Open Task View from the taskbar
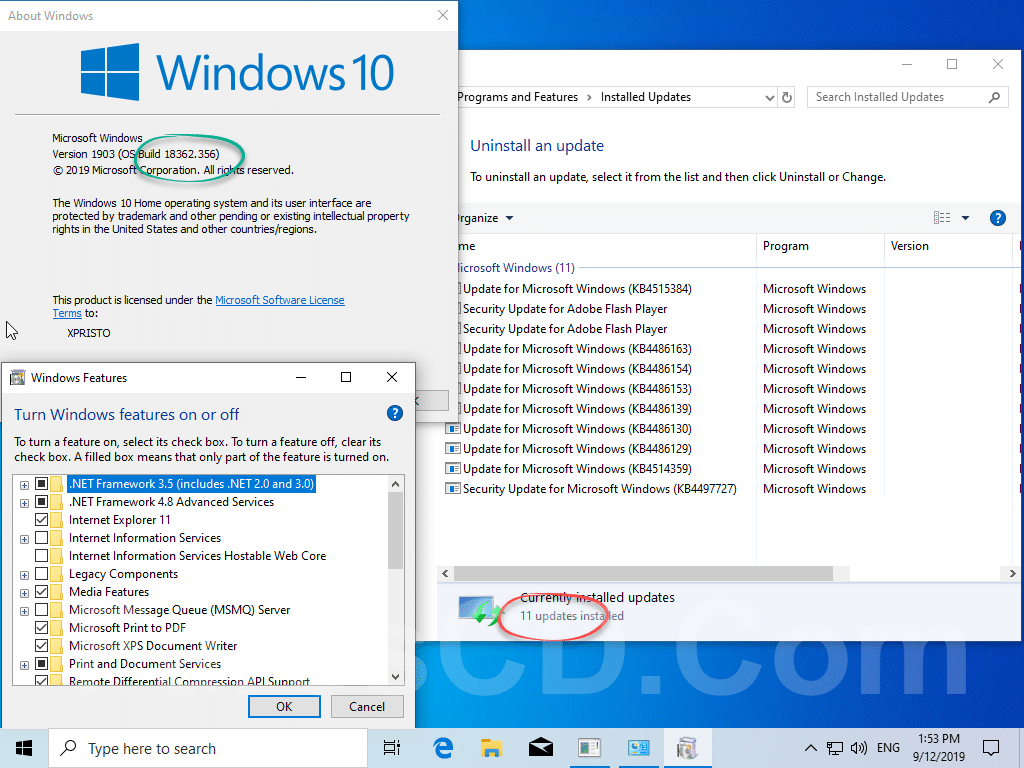 392,748
